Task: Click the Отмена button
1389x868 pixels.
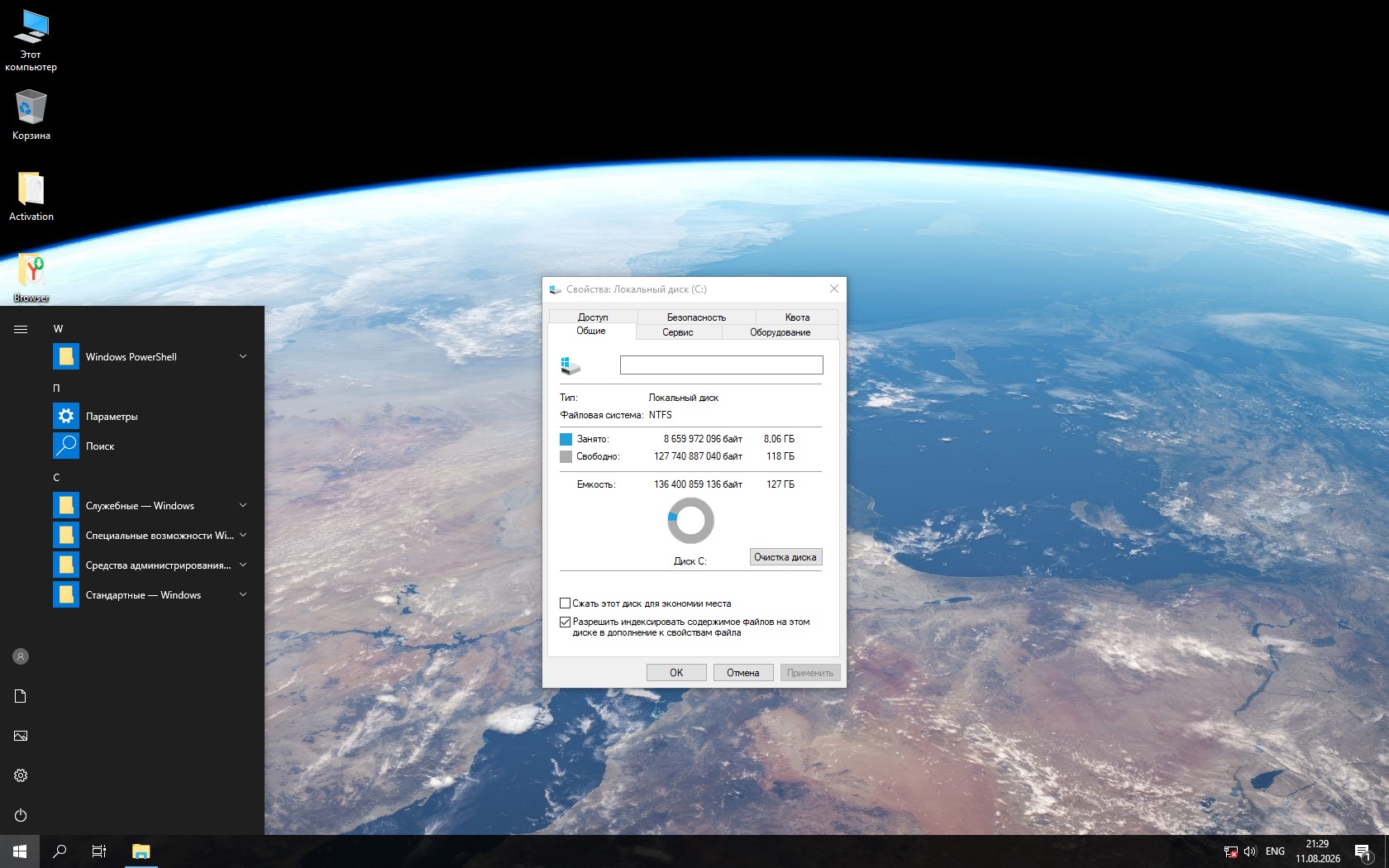Action: point(743,673)
